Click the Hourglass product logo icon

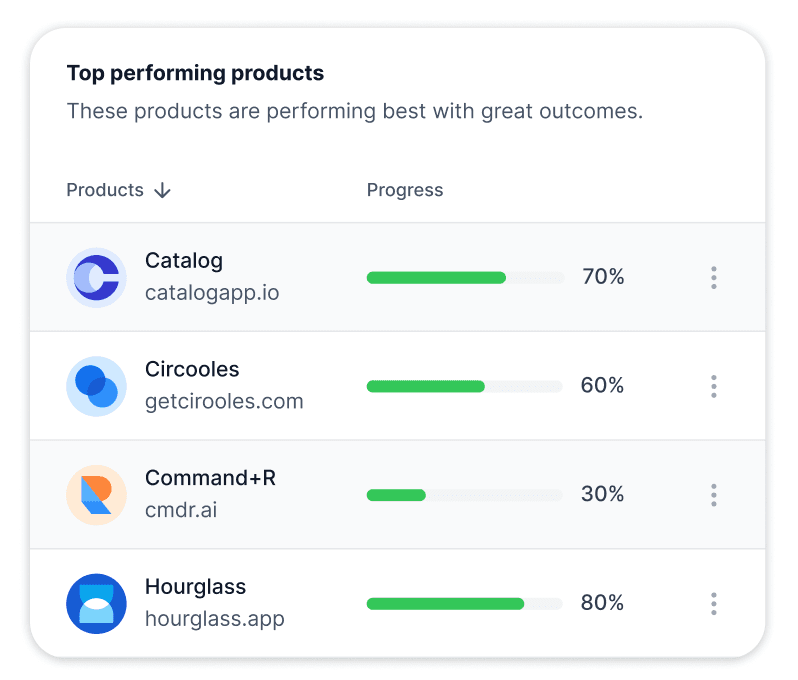pos(96,604)
